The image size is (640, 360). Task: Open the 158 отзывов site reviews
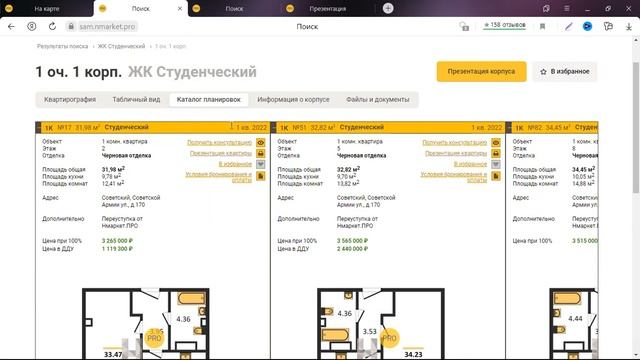click(x=504, y=25)
